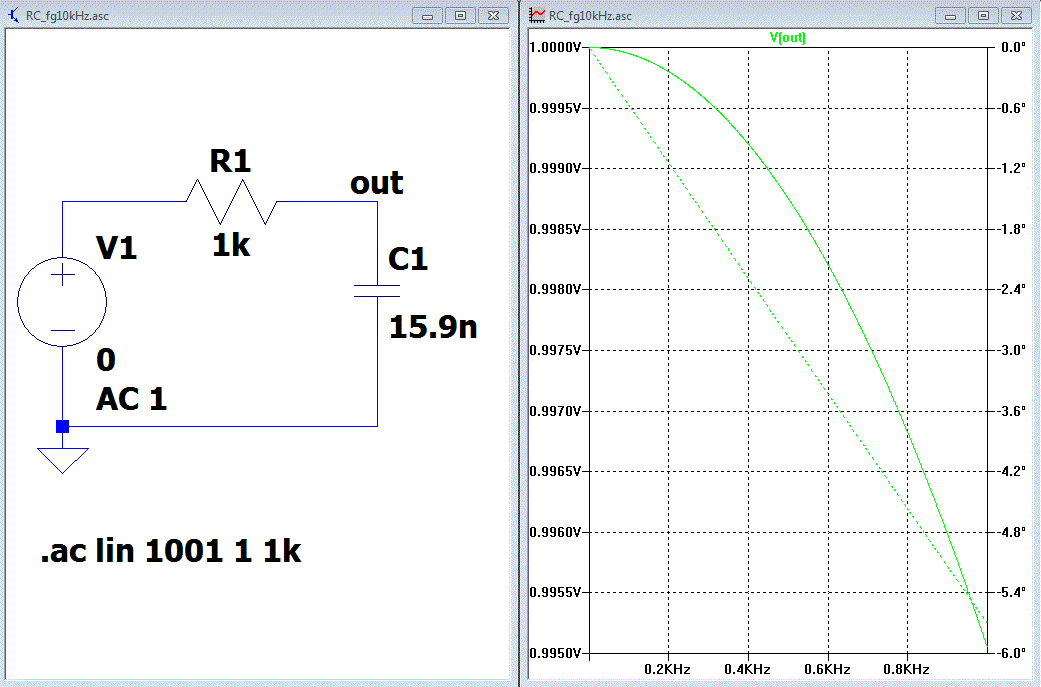
Task: Select the capacitor C1 symbol
Action: (x=377, y=290)
